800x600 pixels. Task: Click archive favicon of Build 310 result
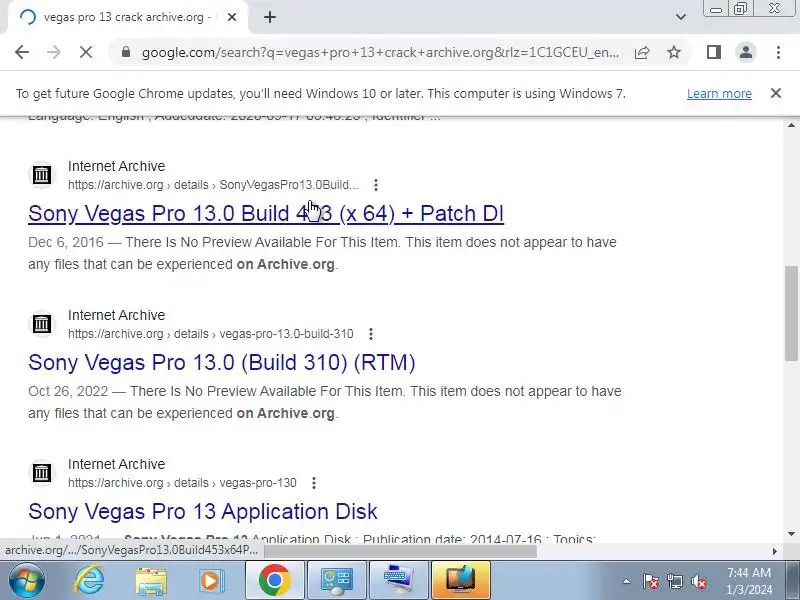(42, 323)
